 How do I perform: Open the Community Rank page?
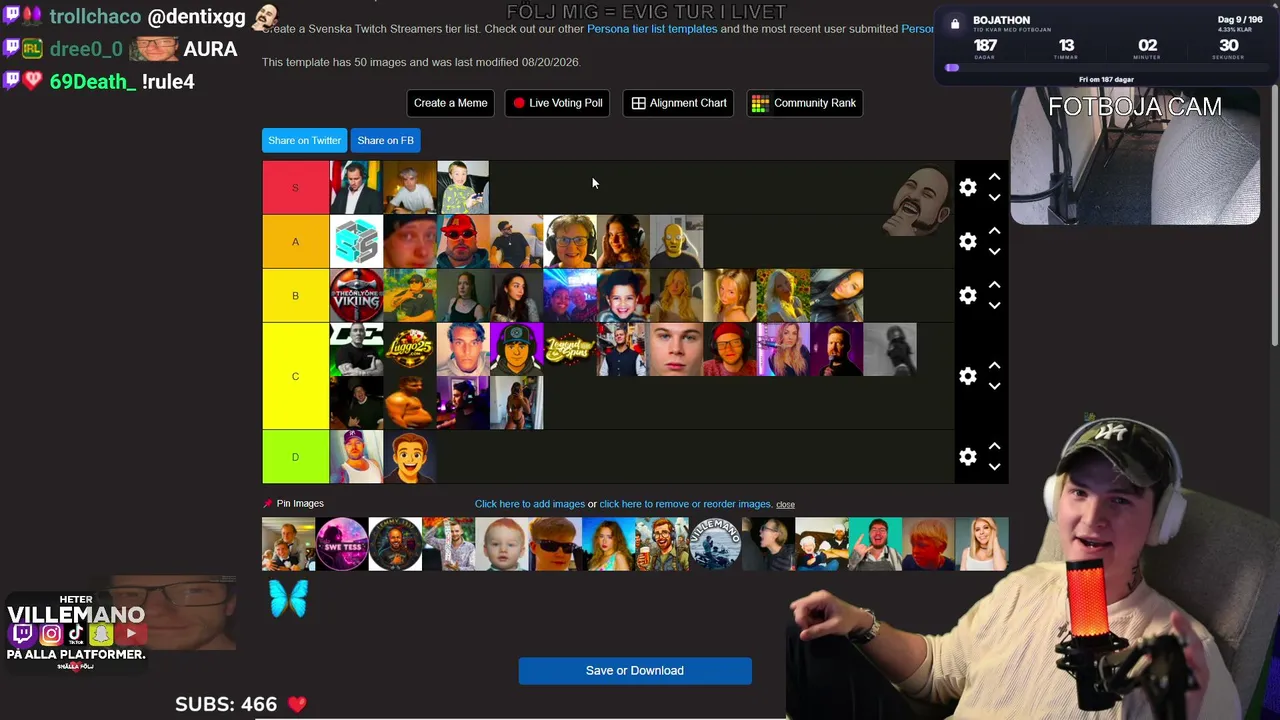(x=804, y=103)
